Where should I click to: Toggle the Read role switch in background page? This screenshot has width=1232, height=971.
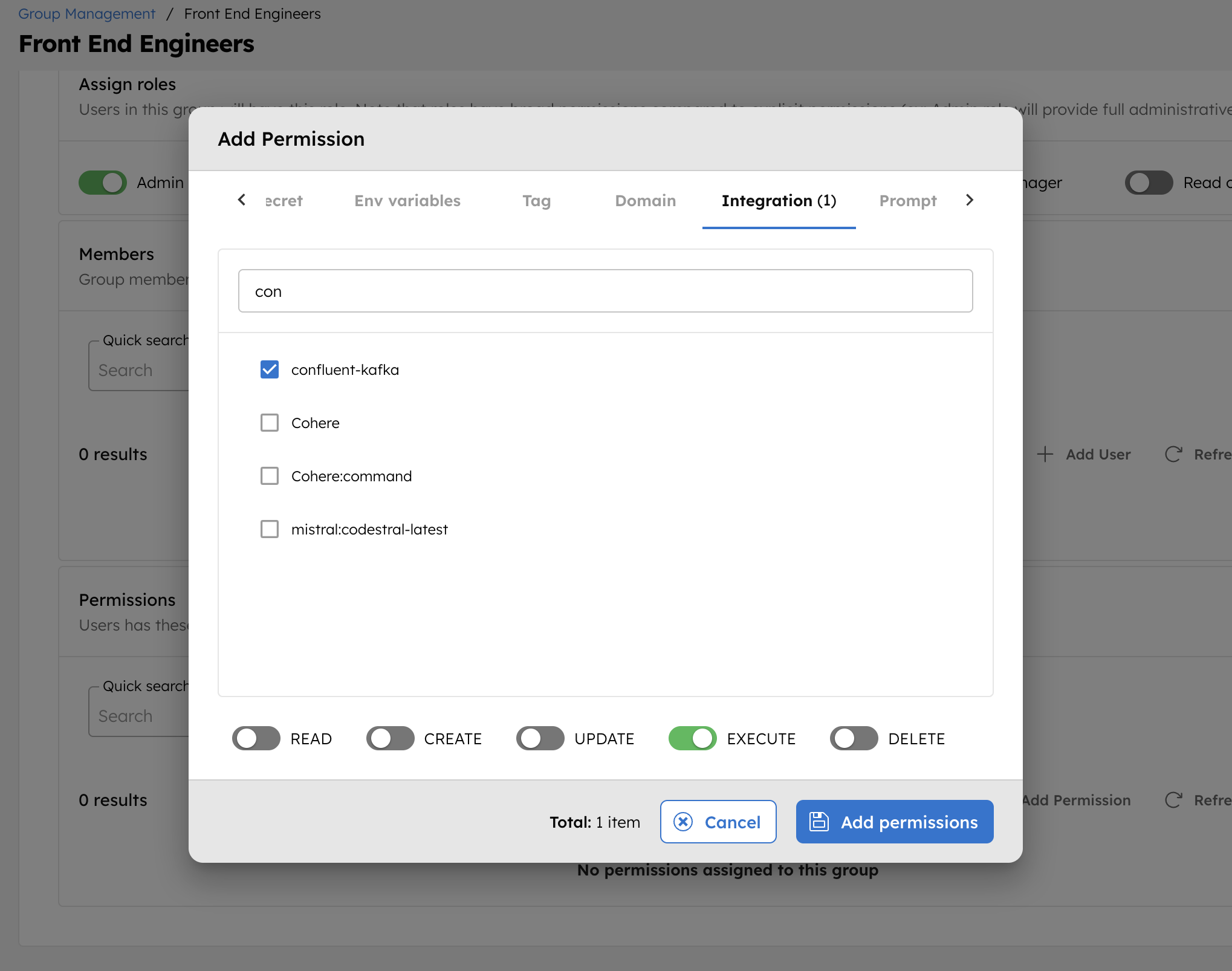point(1149,183)
